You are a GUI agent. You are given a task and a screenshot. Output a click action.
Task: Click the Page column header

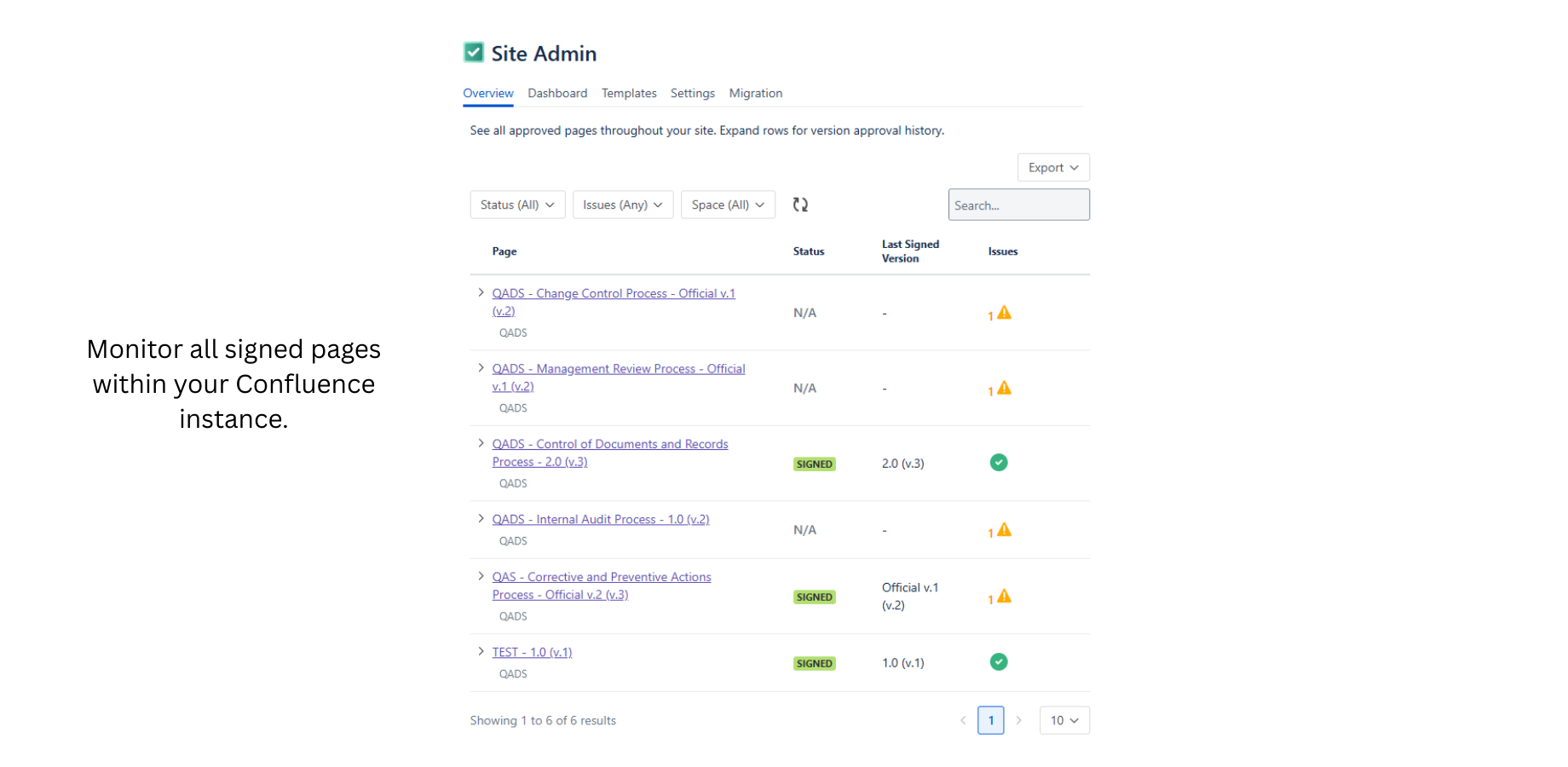coord(504,251)
